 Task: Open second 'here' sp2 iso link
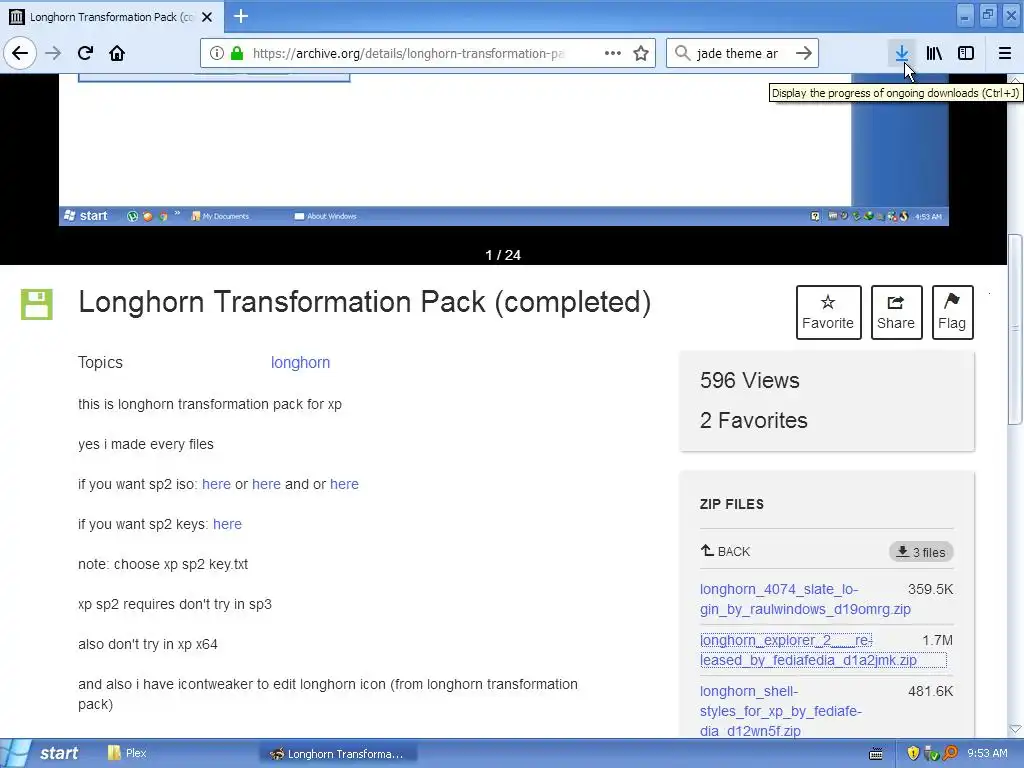click(266, 484)
